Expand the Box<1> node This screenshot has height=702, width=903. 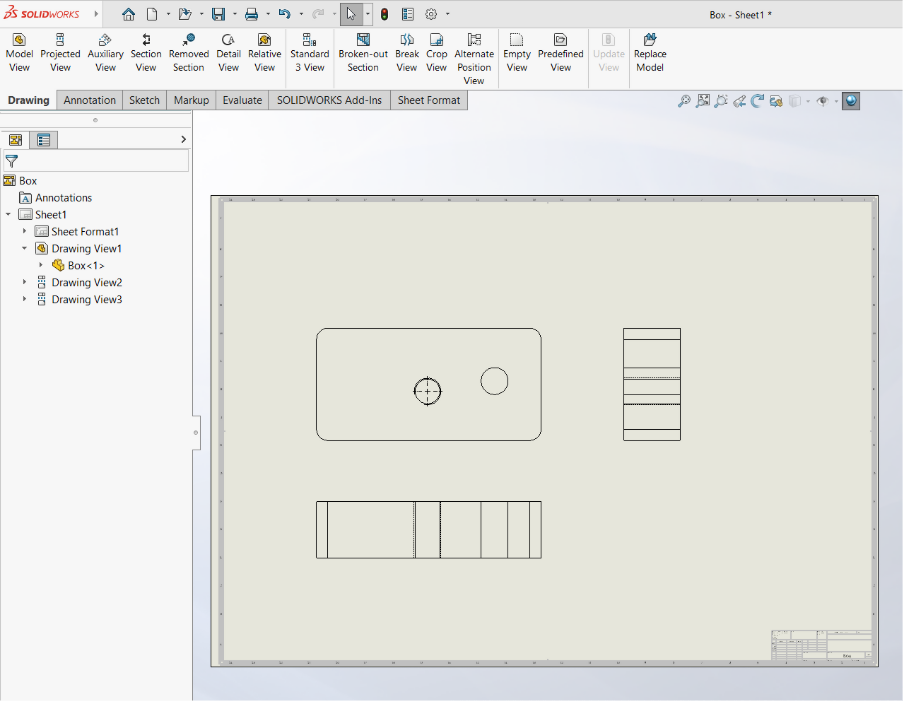[x=41, y=265]
